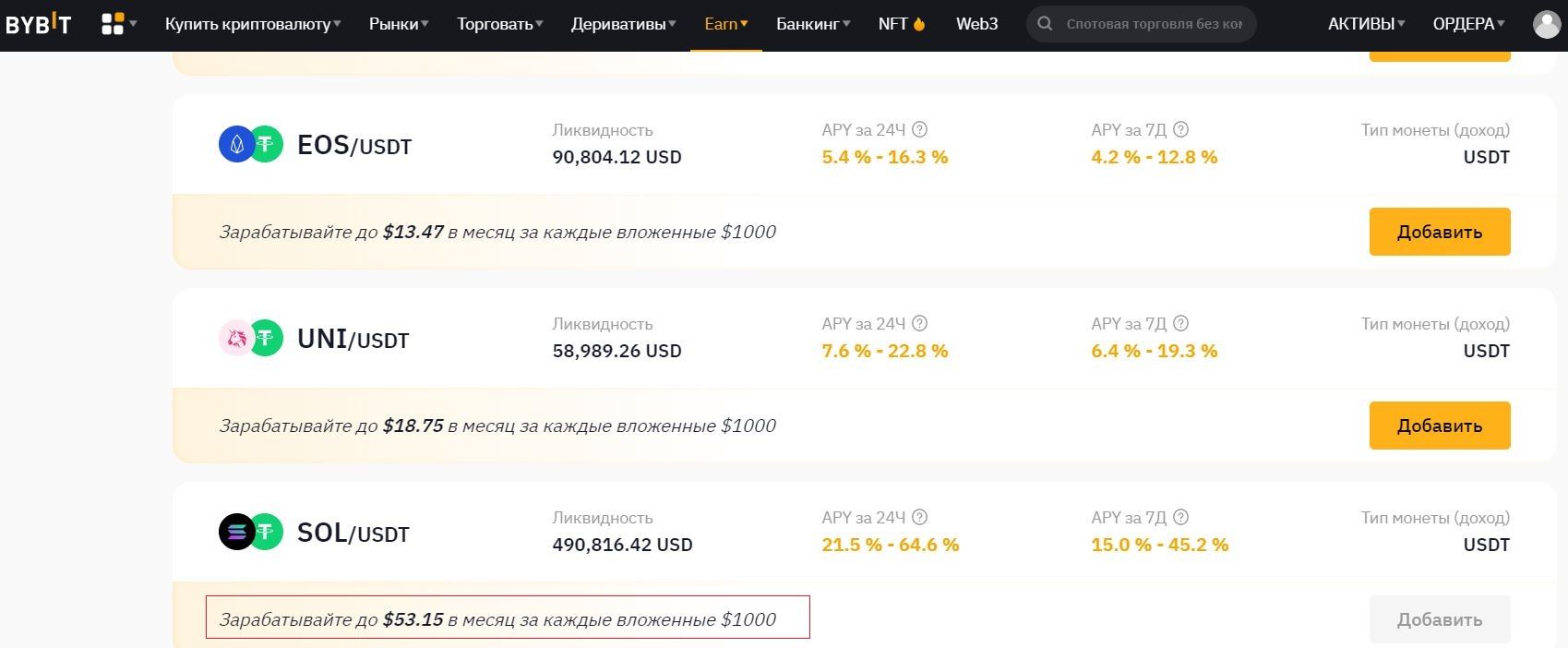1568x648 pixels.
Task: Click UNI APY за 7Д help icon
Action: click(x=1180, y=324)
